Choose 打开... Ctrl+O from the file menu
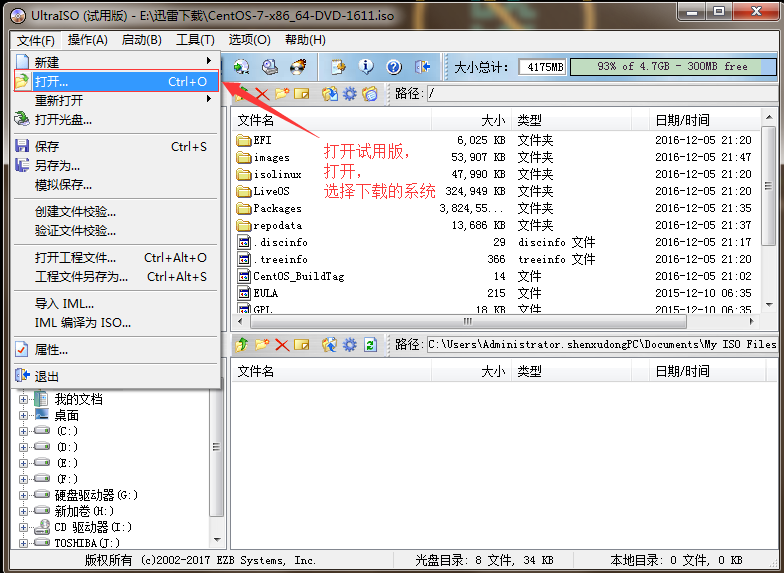This screenshot has width=784, height=573. (116, 82)
